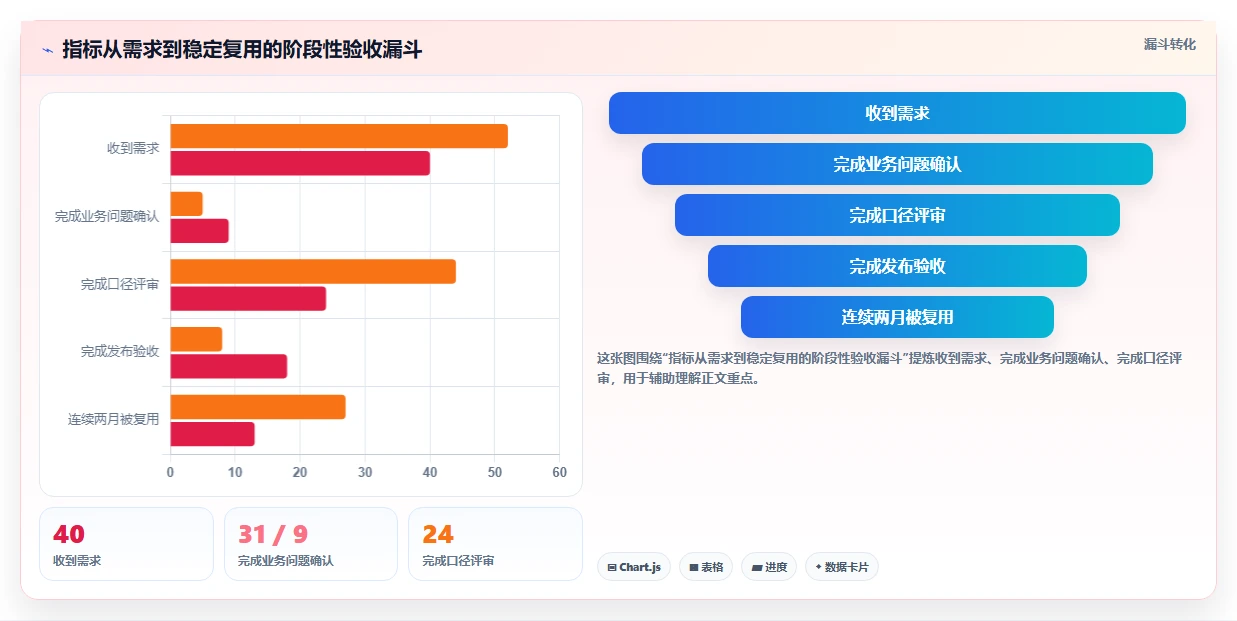This screenshot has width=1237, height=621.
Task: Click the red bar for 收到需求
Action: (300, 163)
